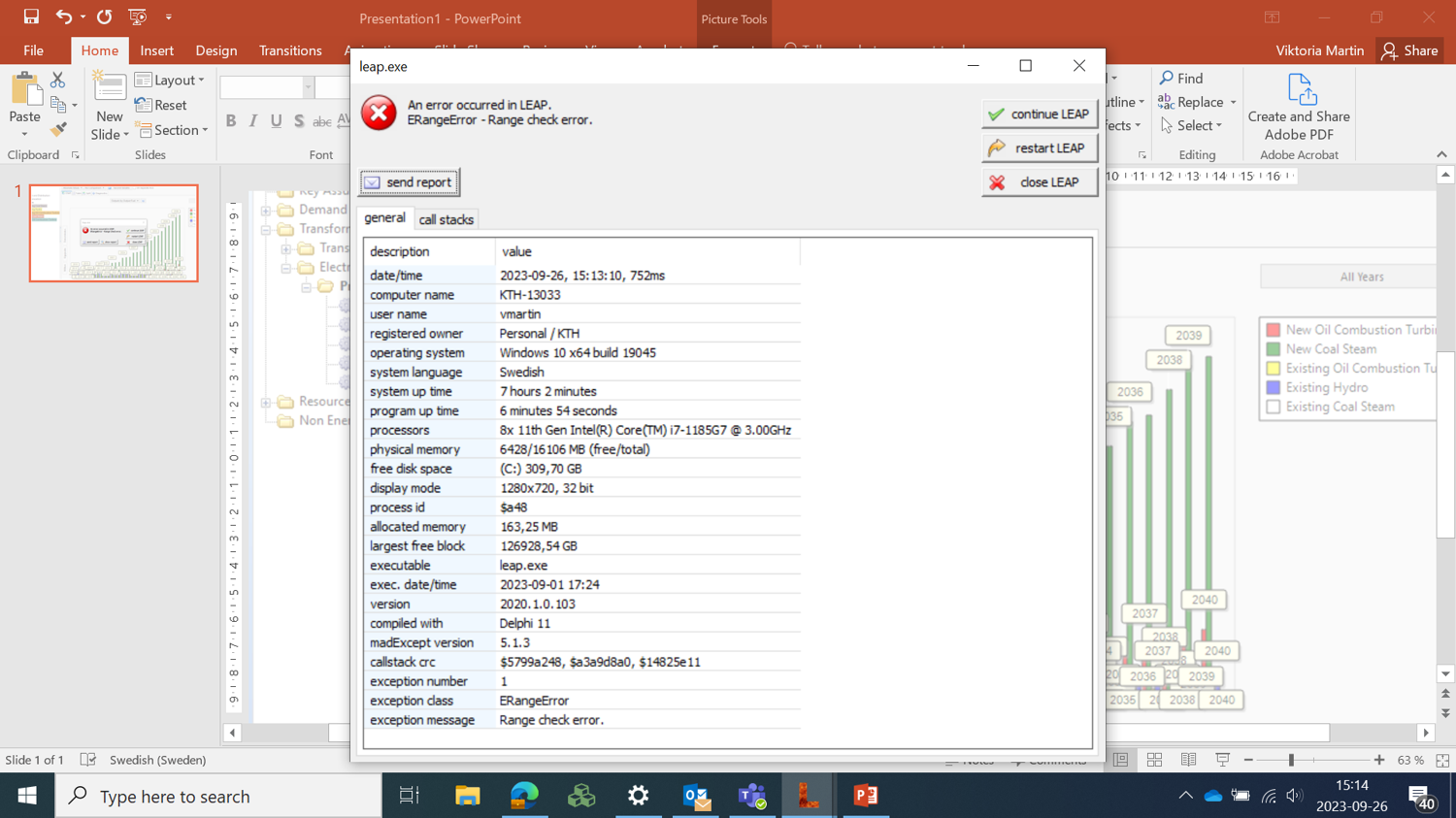Toggle Strikethrough formatting icon
1456x818 pixels.
click(321, 121)
